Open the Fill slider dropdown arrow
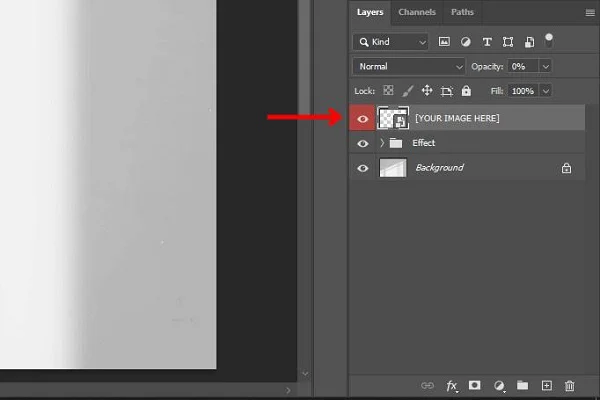Screen dimensions: 600x400 (546, 91)
